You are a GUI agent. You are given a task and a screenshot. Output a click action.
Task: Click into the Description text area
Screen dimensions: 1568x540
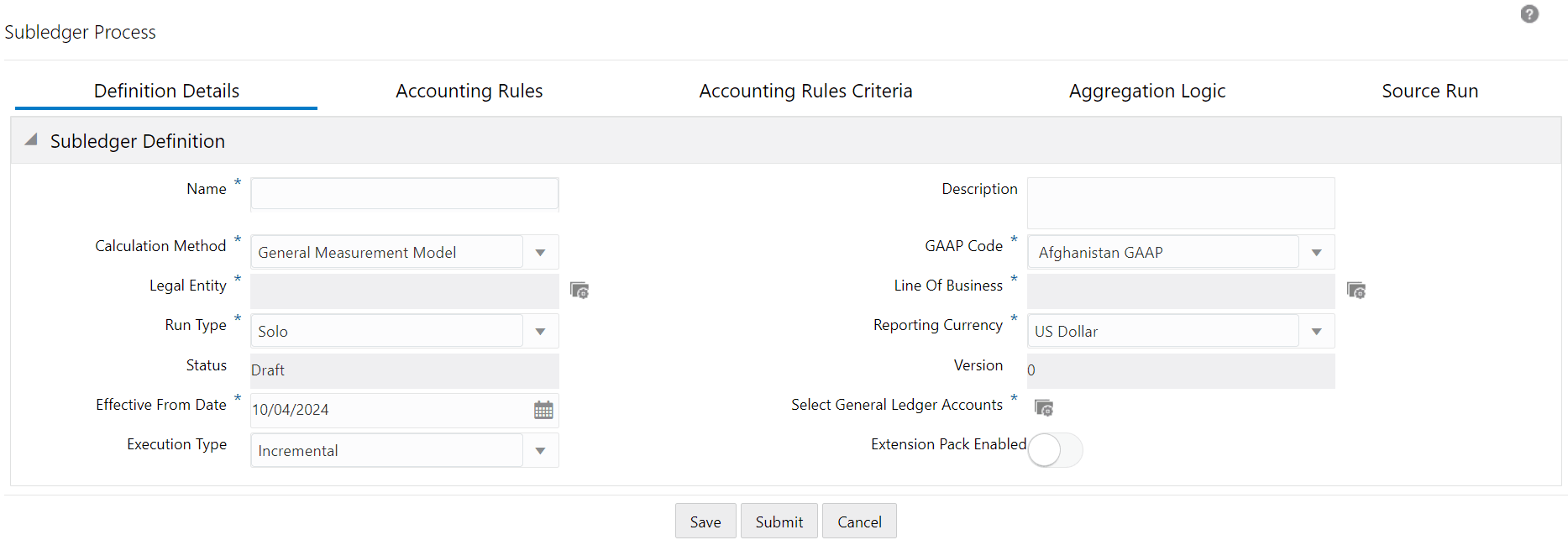tap(1180, 202)
